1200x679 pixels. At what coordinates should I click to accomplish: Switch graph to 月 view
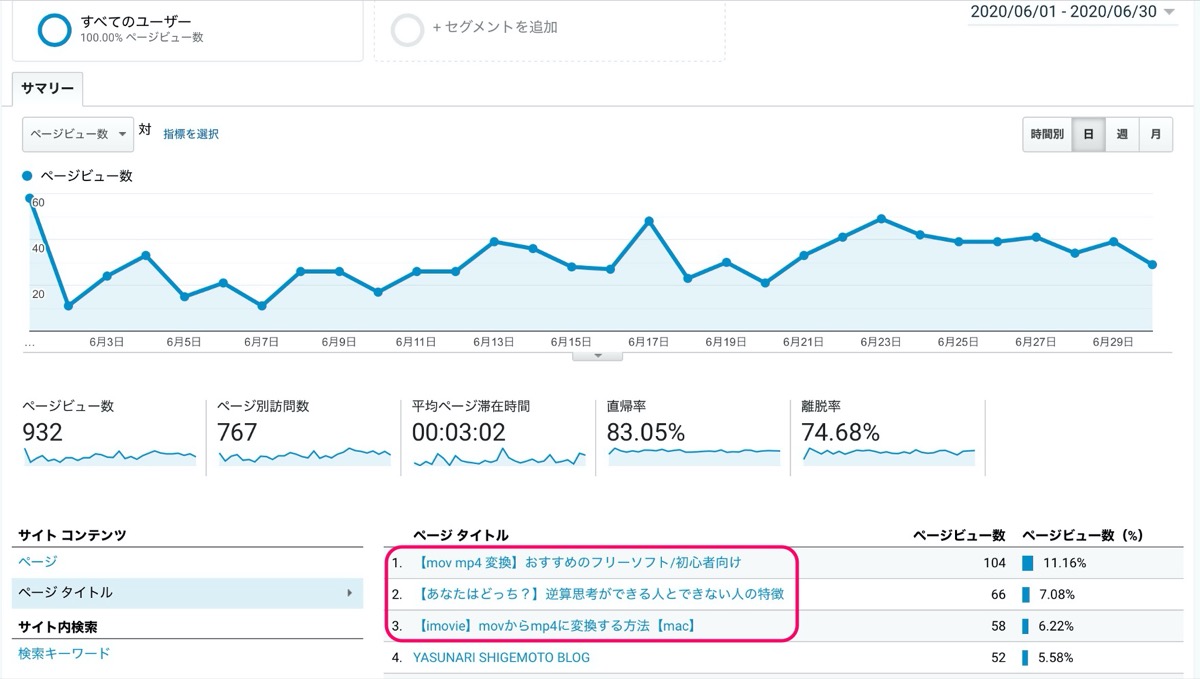click(x=1156, y=134)
